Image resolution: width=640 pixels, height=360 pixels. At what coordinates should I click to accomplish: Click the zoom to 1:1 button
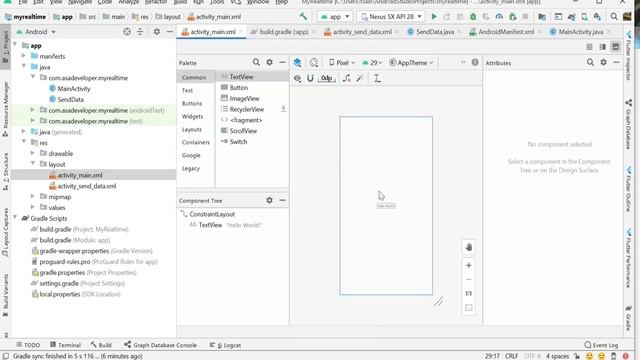(x=469, y=293)
